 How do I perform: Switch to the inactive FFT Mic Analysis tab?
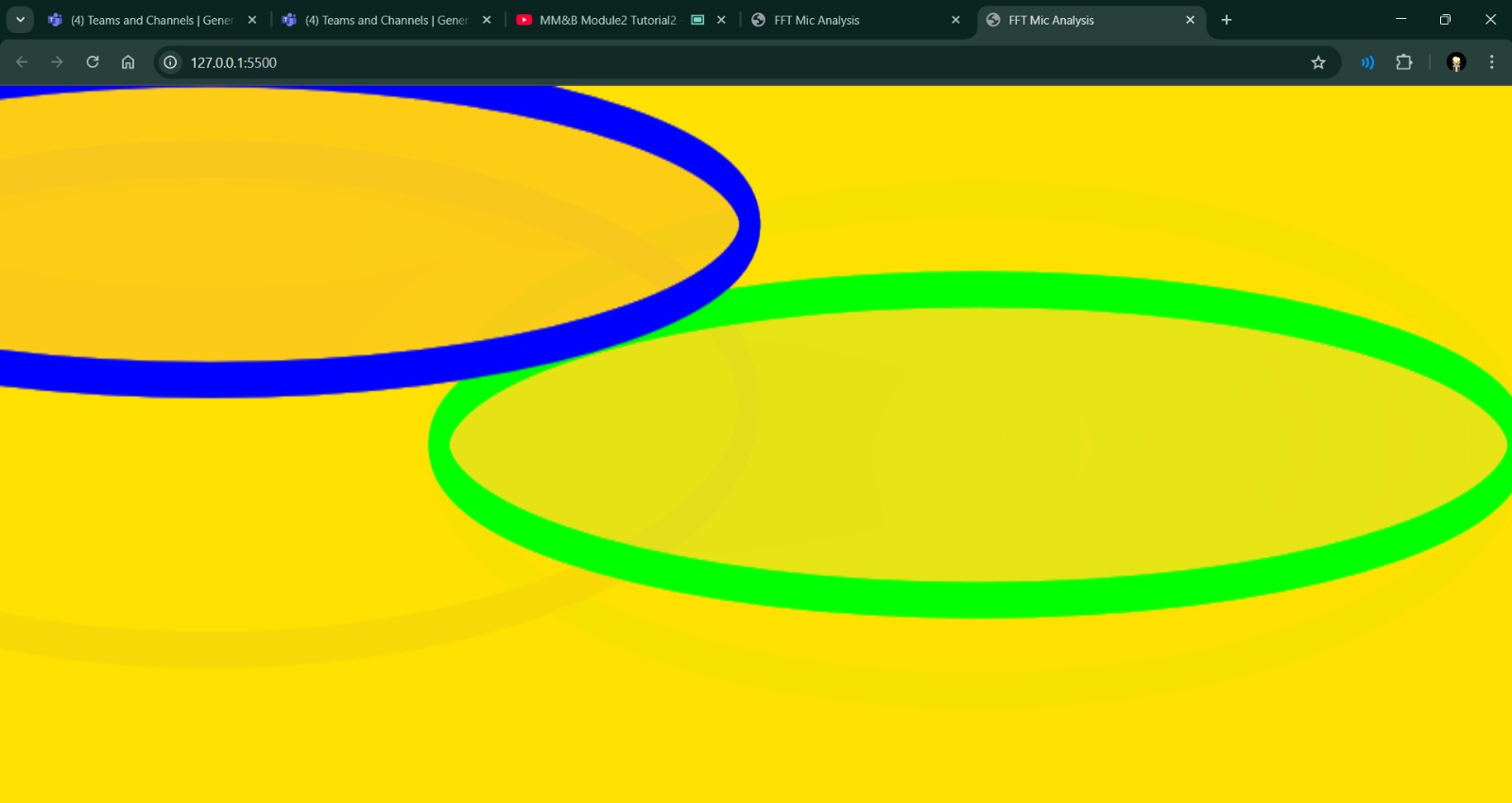point(855,20)
